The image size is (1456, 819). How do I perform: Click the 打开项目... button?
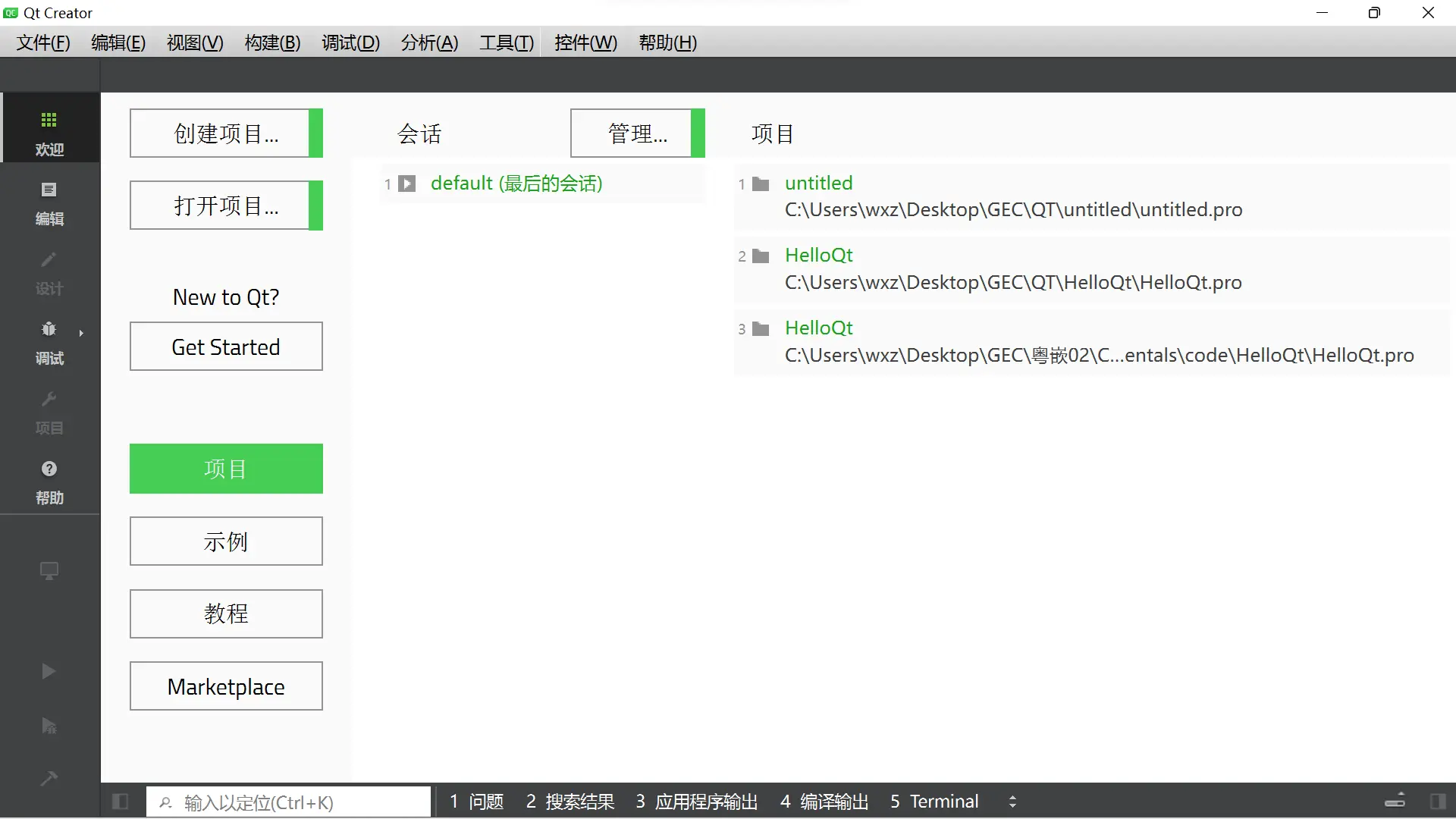pos(226,206)
